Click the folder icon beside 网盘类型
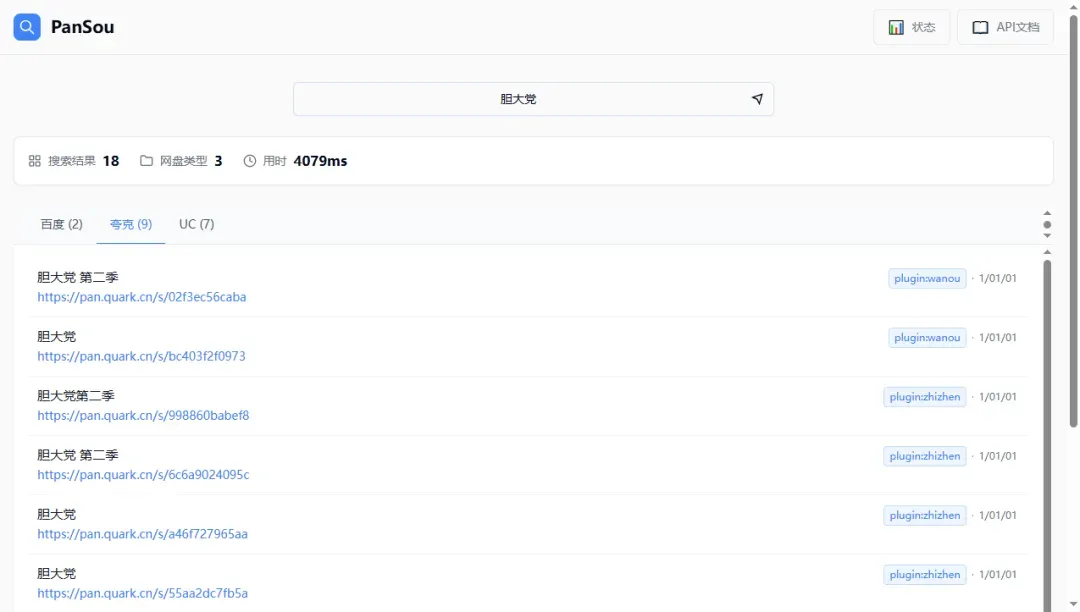Image resolution: width=1080 pixels, height=612 pixels. [x=147, y=161]
